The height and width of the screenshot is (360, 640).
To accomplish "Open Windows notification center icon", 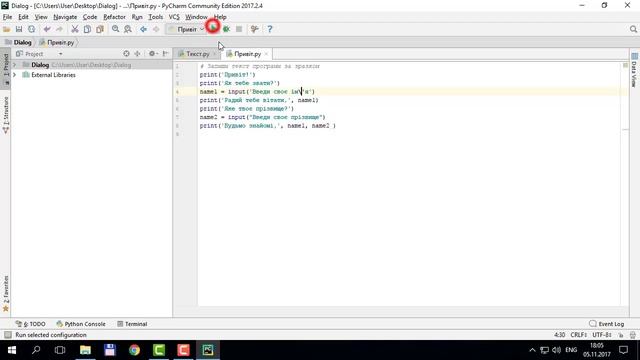I will coord(623,350).
